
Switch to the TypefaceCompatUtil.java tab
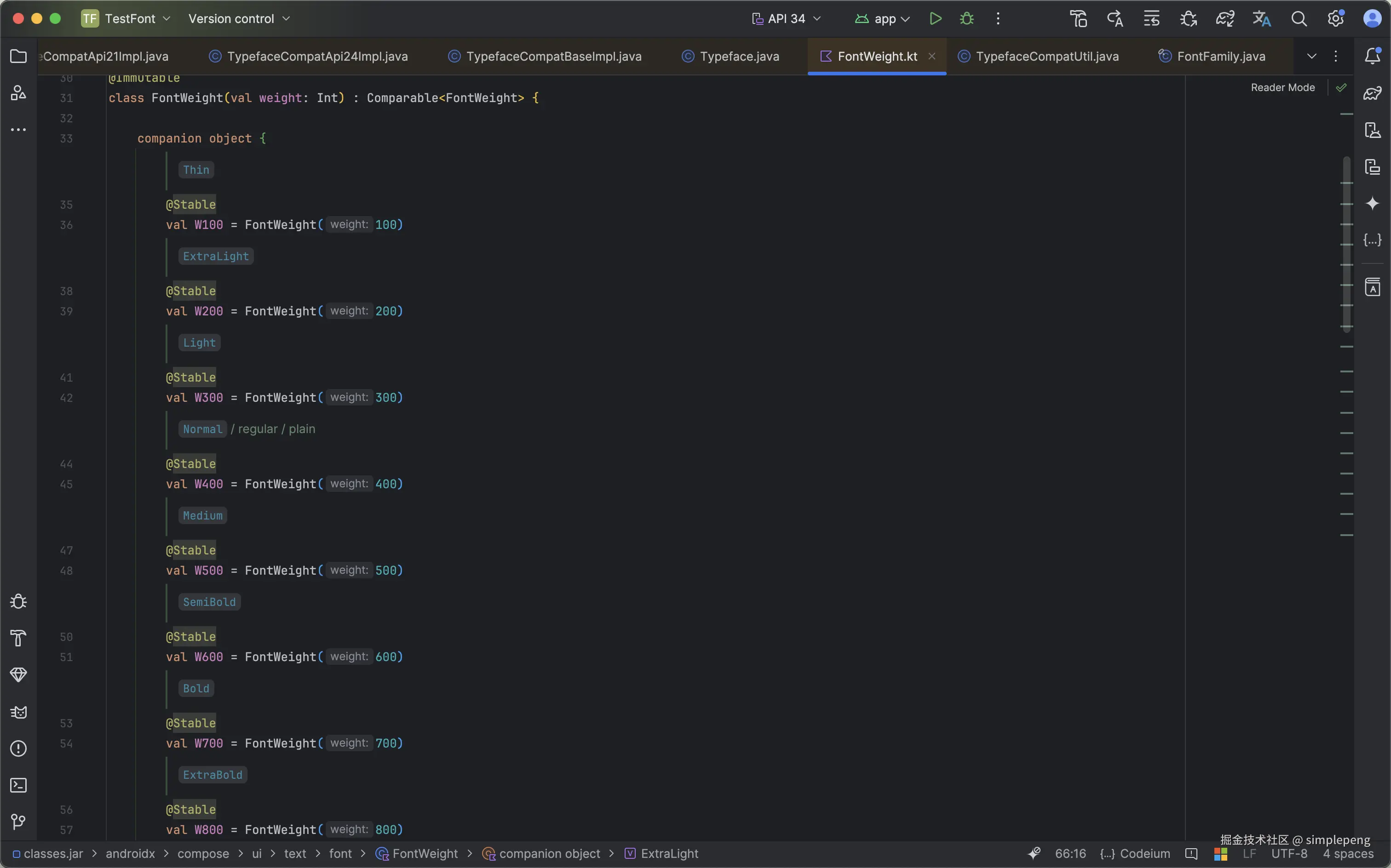pyautogui.click(x=1046, y=56)
